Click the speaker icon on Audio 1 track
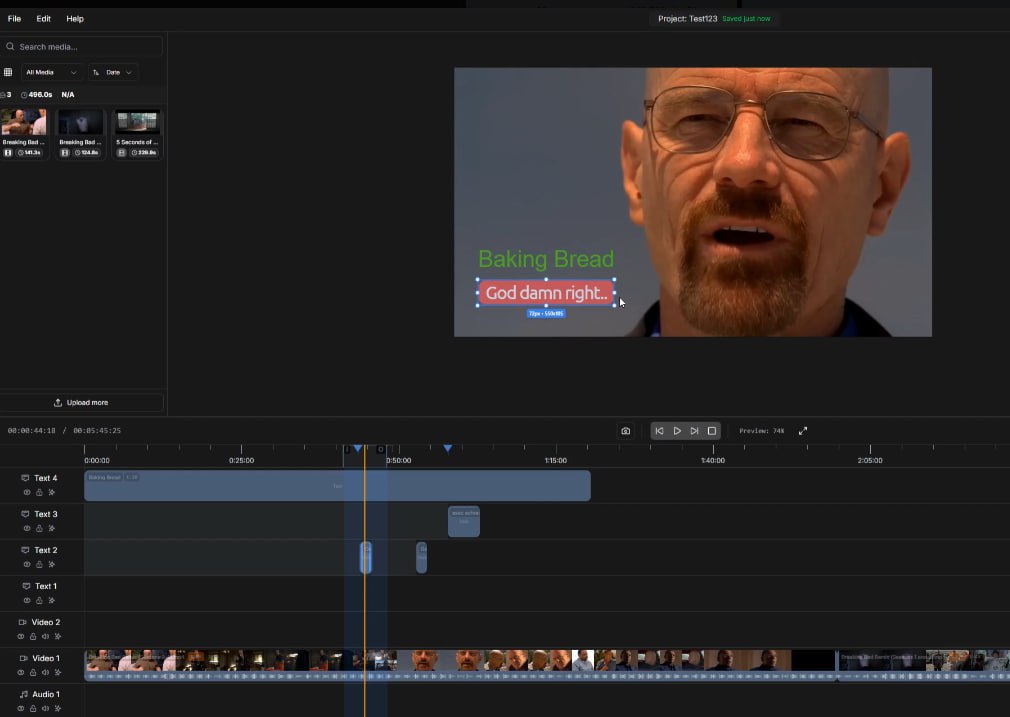Screen dimensions: 1010x717 [45, 708]
